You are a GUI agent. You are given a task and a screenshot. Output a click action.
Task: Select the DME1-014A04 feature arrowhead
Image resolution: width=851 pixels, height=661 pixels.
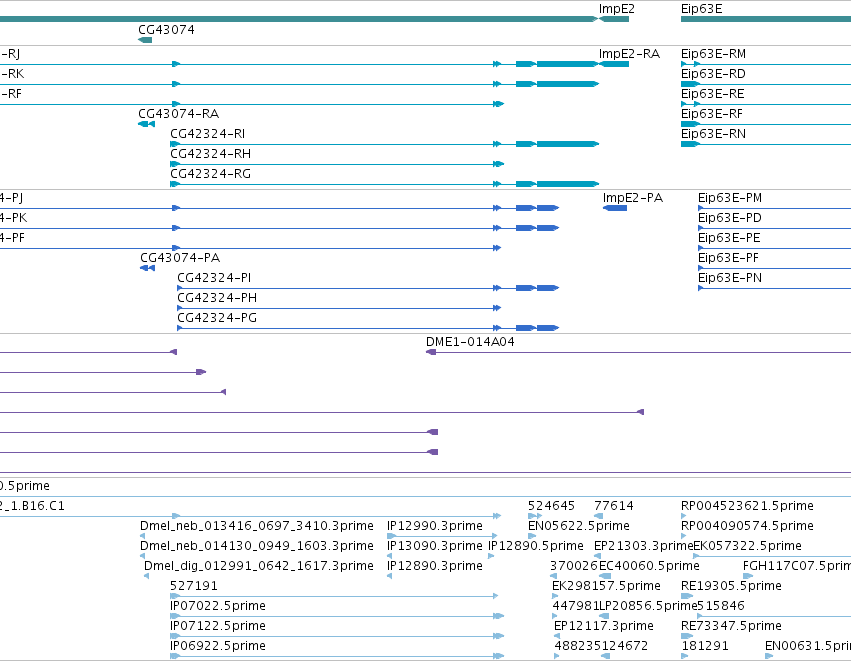[431, 352]
